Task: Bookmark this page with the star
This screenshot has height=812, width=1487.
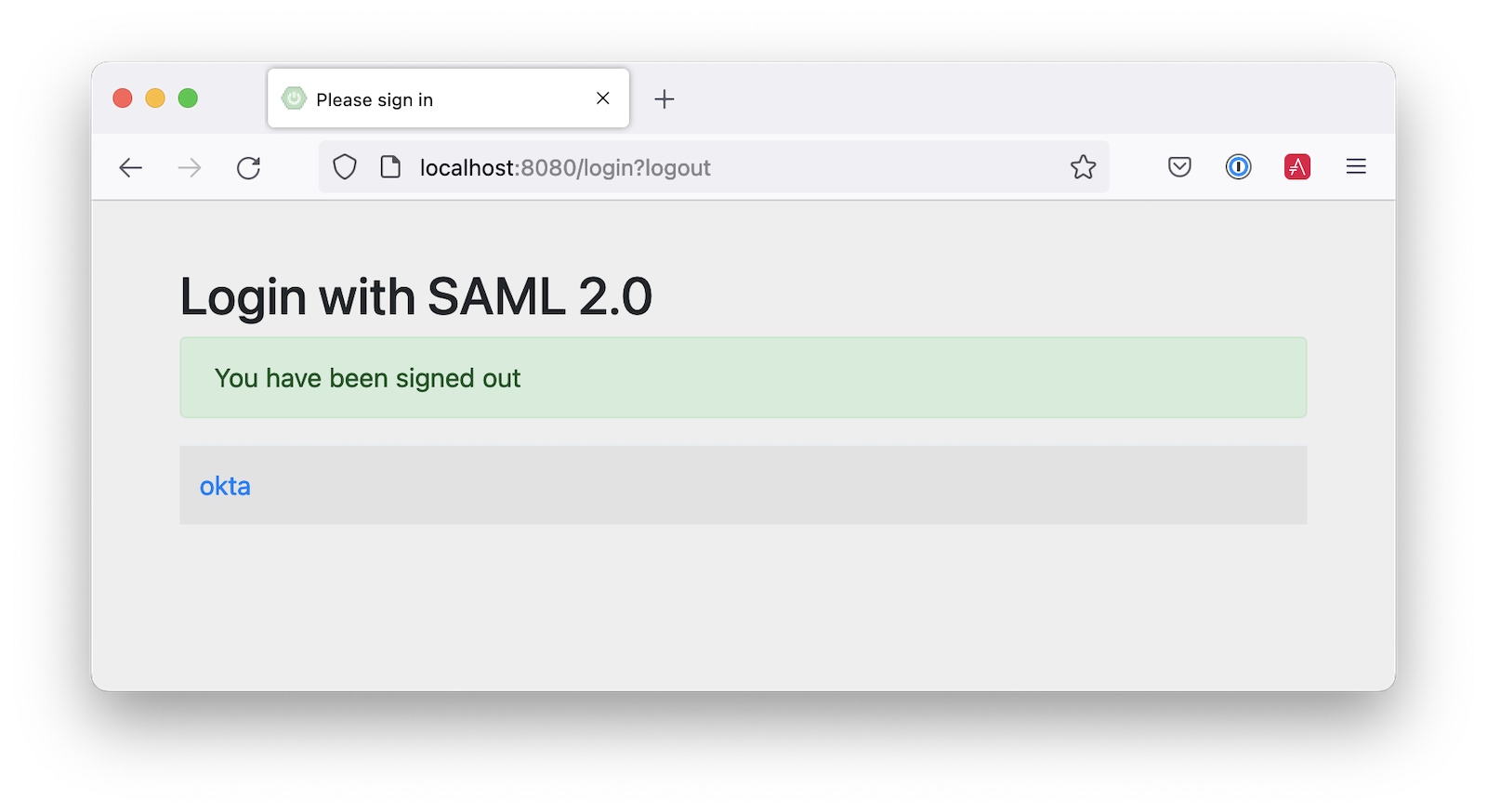Action: point(1083,167)
